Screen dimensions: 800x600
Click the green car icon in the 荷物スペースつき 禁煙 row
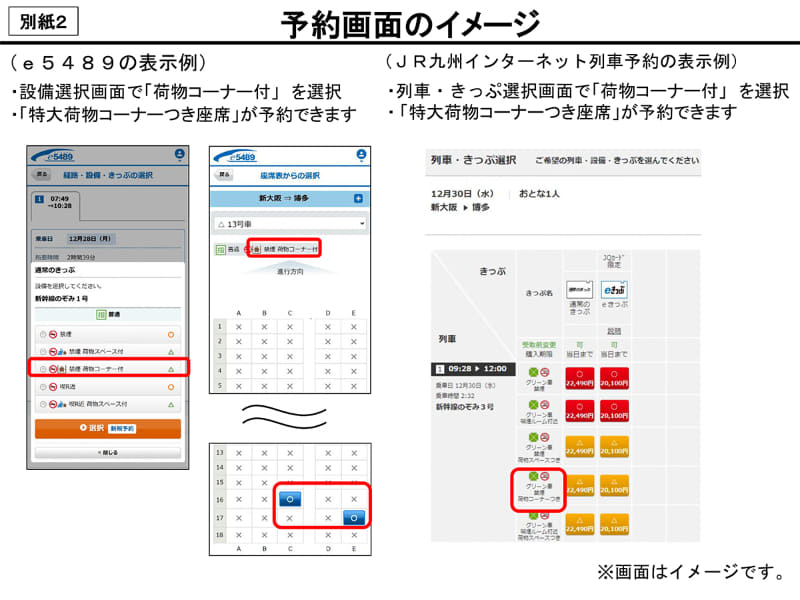coord(534,437)
